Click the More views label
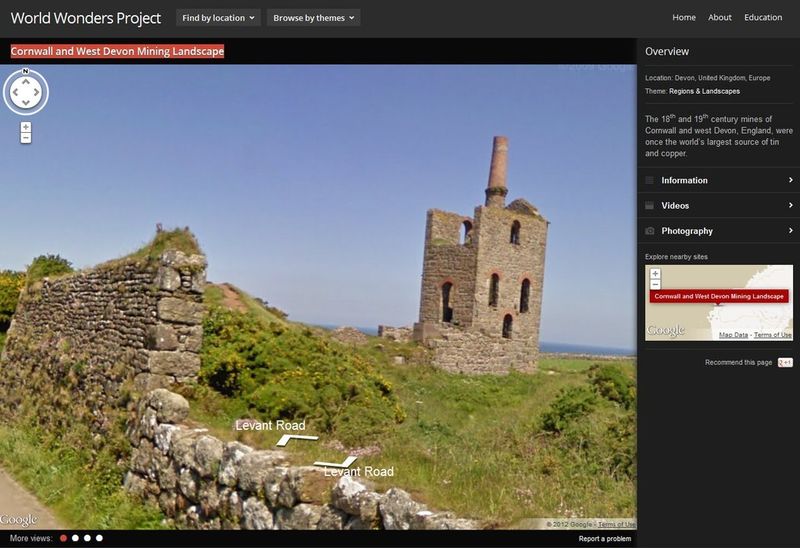Screen dimensions: 800x548 tap(31, 538)
